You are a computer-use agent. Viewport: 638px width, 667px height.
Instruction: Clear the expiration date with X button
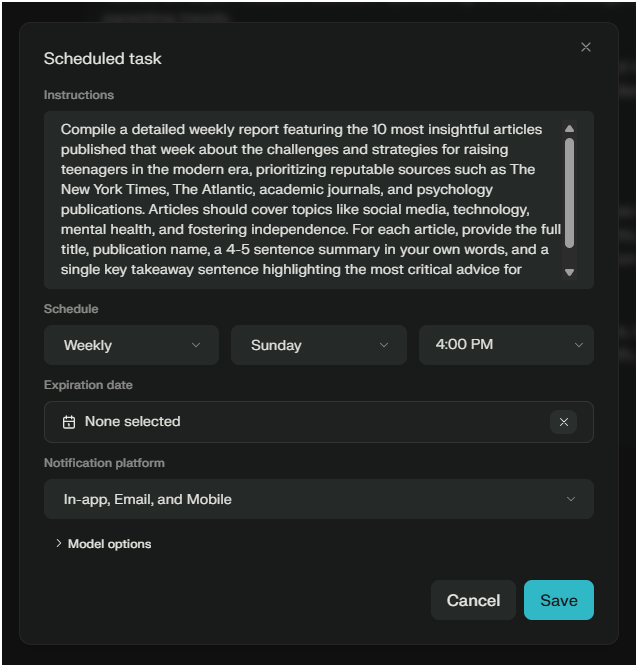tap(563, 422)
